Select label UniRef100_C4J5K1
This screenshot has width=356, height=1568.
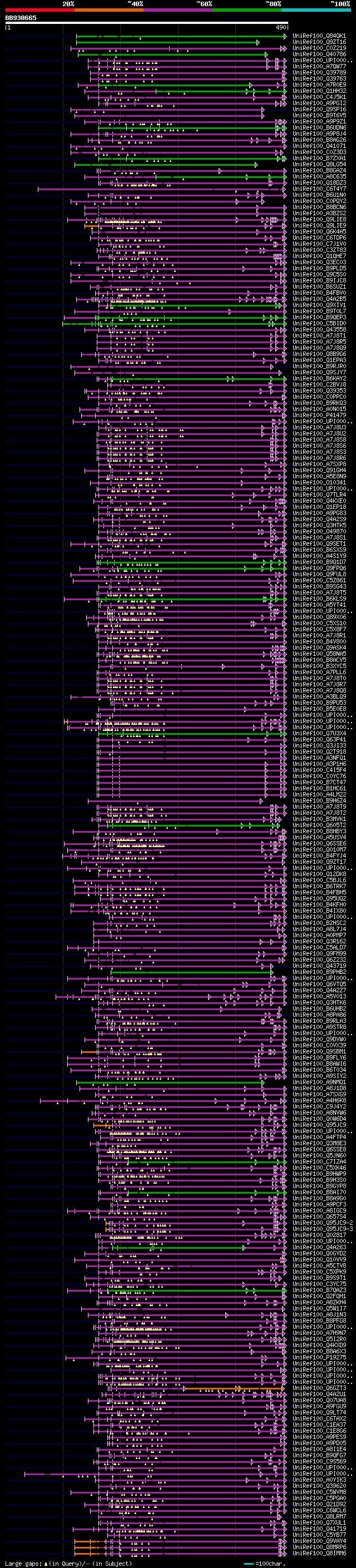[x=319, y=97]
